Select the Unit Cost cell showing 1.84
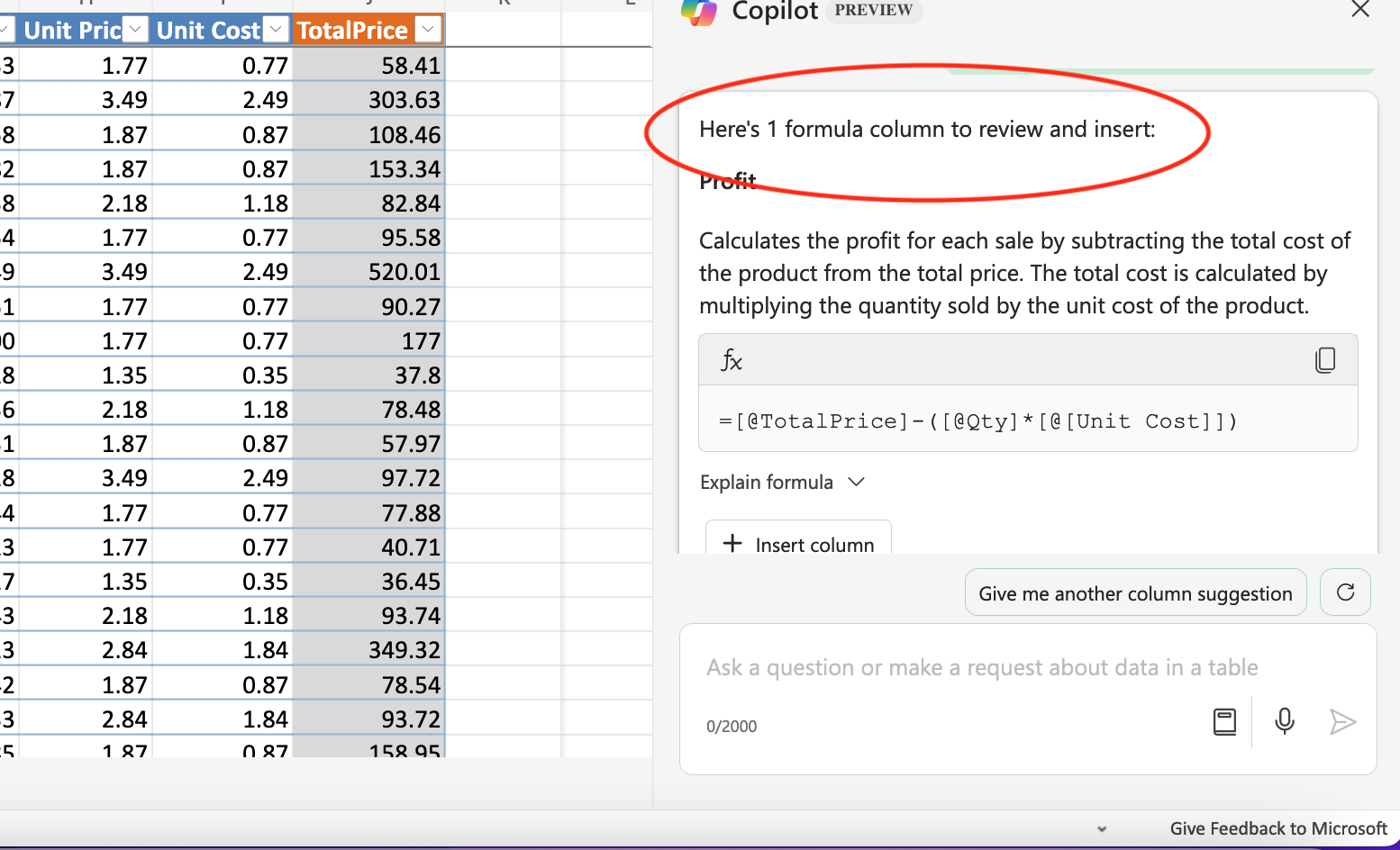The height and width of the screenshot is (850, 1400). click(x=223, y=650)
